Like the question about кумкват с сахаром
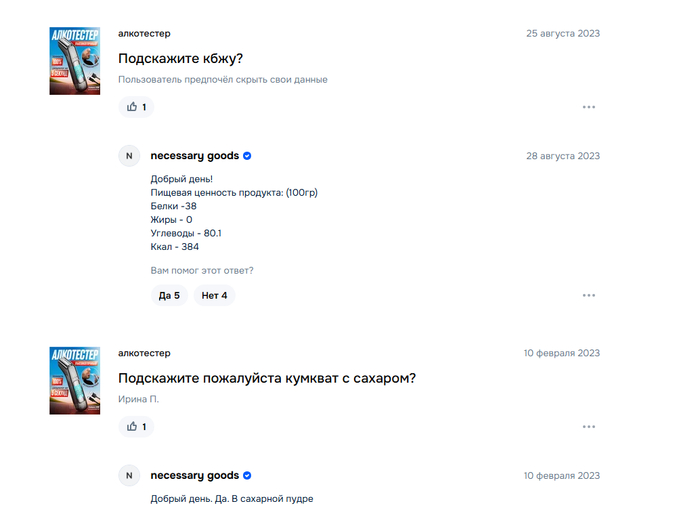This screenshot has width=700, height=510. pyautogui.click(x=136, y=427)
